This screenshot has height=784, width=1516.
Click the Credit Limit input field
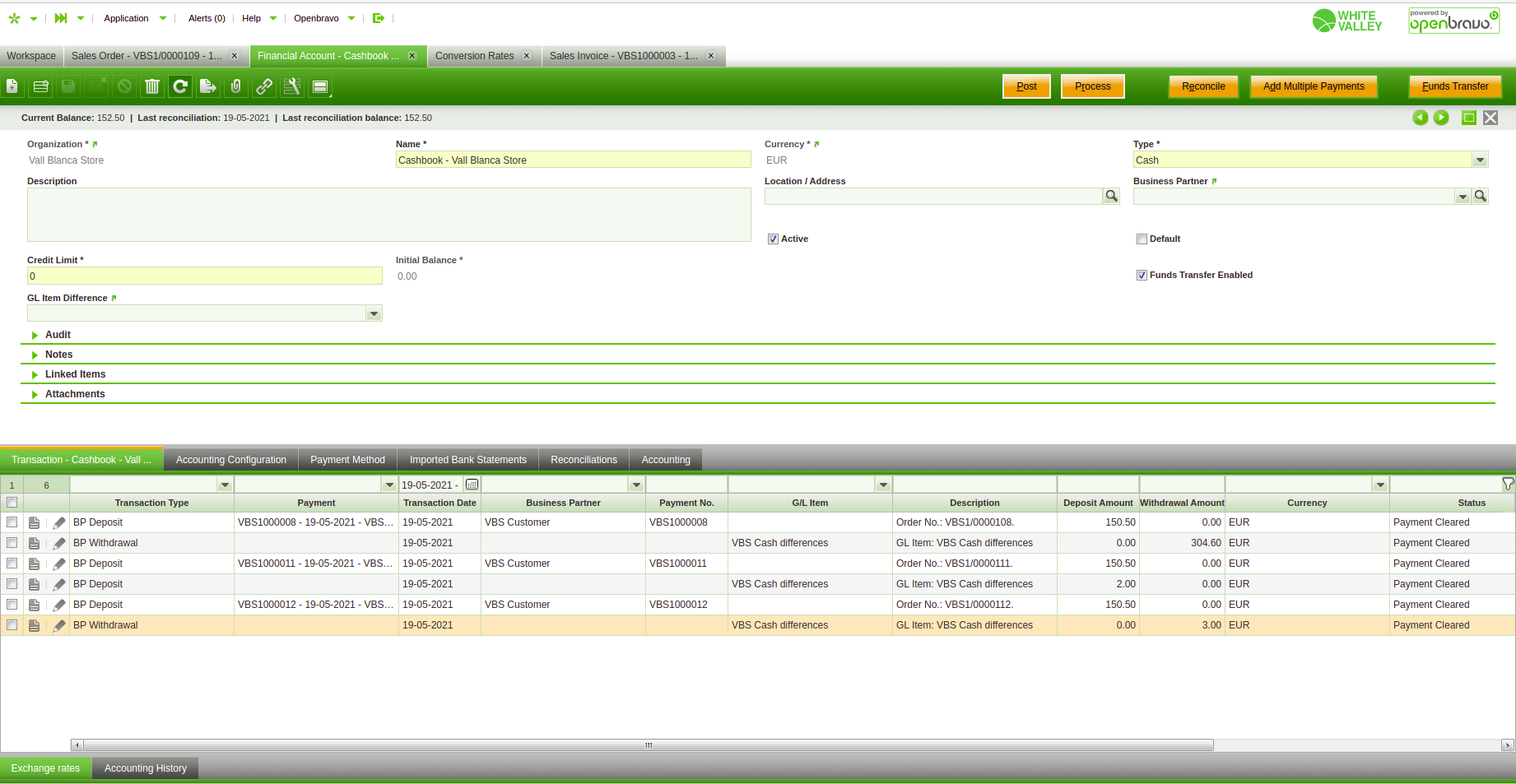click(204, 276)
